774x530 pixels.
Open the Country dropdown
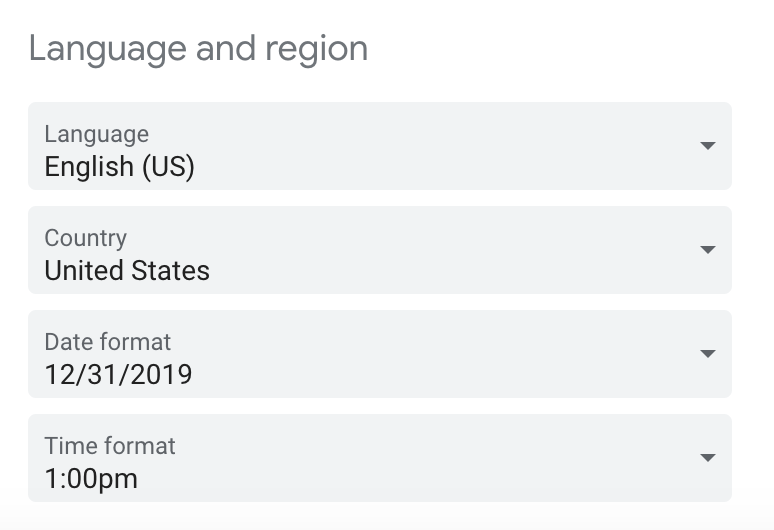click(x=380, y=250)
